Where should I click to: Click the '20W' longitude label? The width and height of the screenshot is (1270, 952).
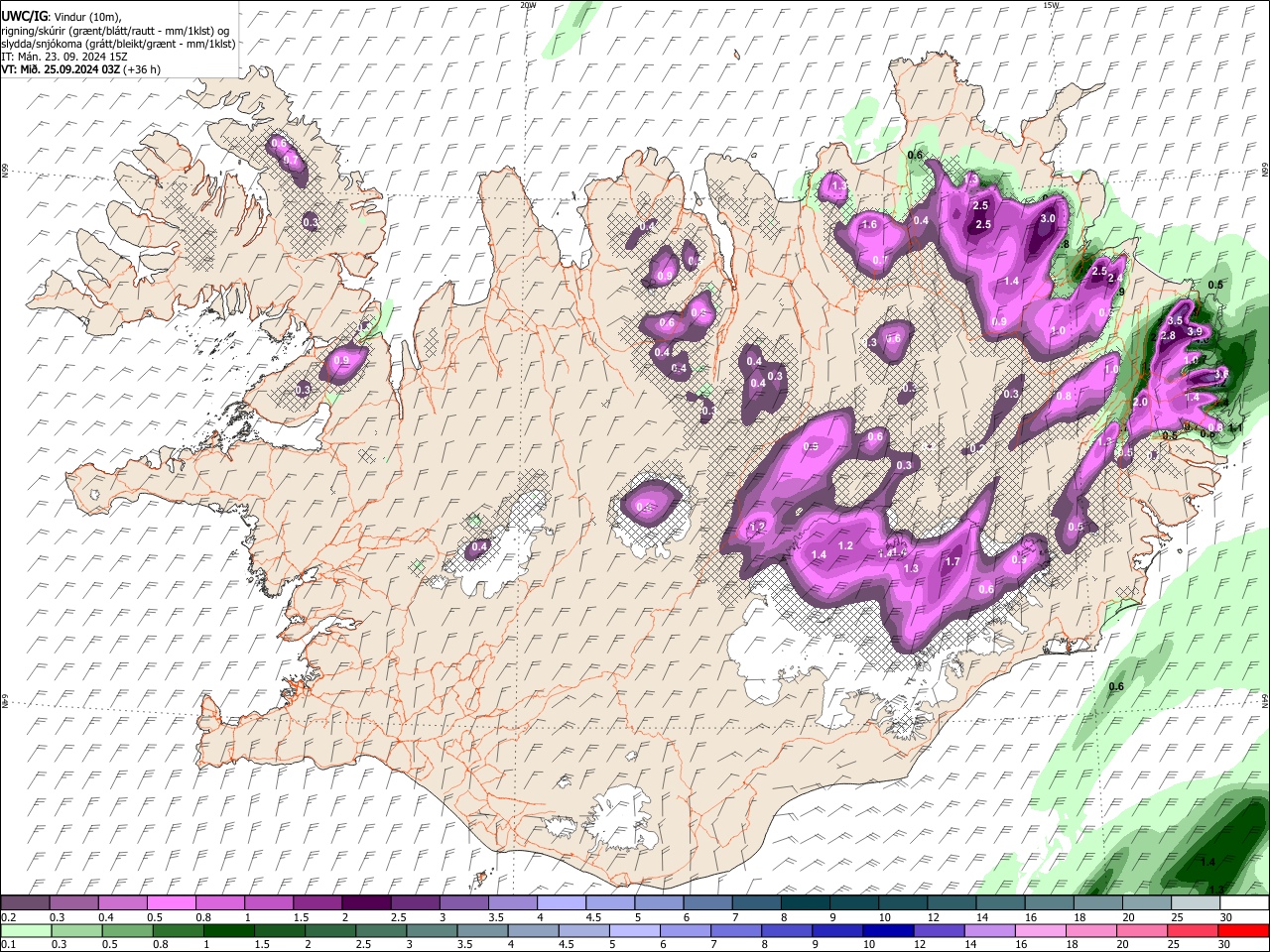(528, 5)
